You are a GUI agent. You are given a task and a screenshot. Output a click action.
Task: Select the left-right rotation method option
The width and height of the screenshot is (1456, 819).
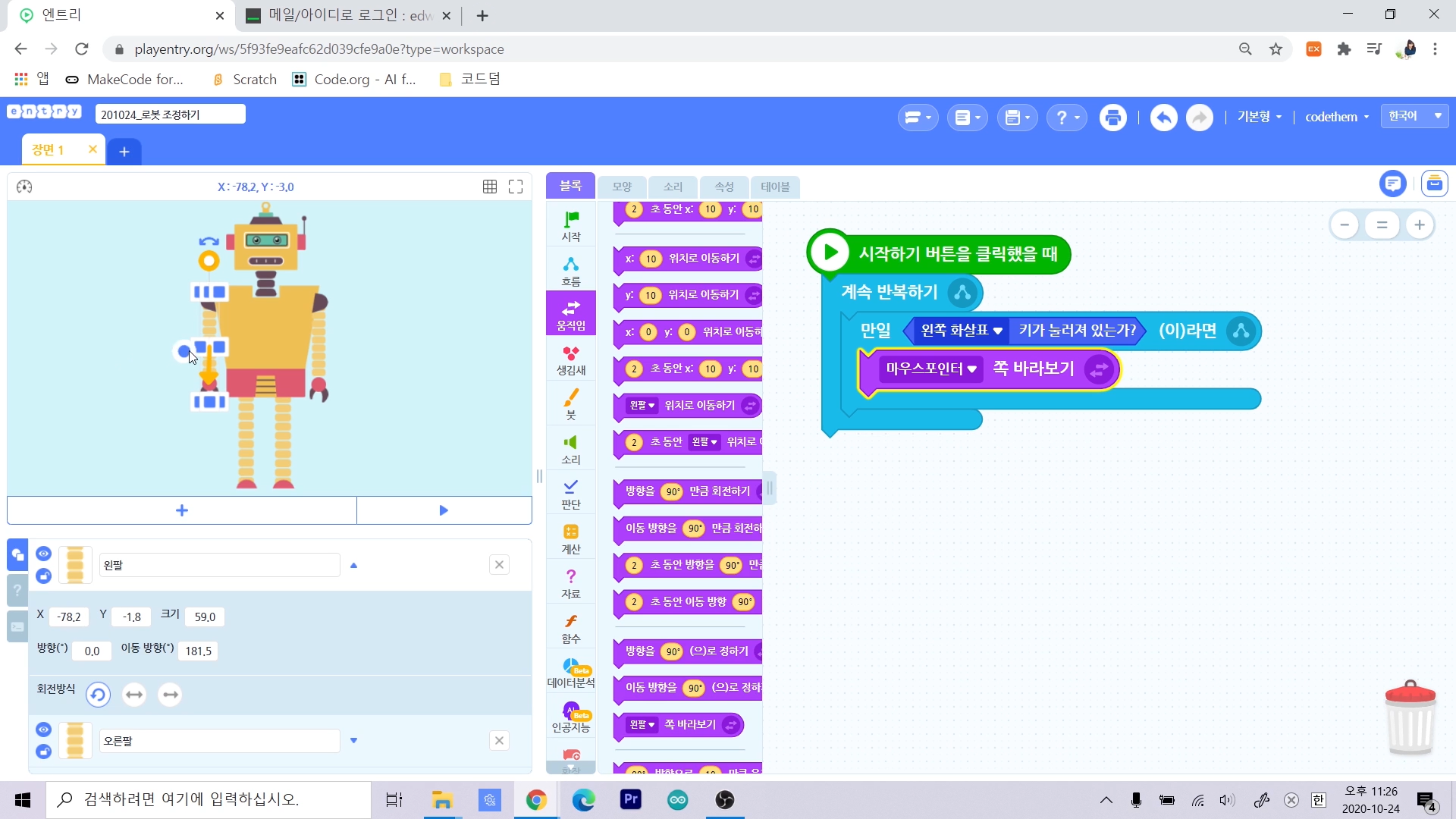click(x=134, y=695)
